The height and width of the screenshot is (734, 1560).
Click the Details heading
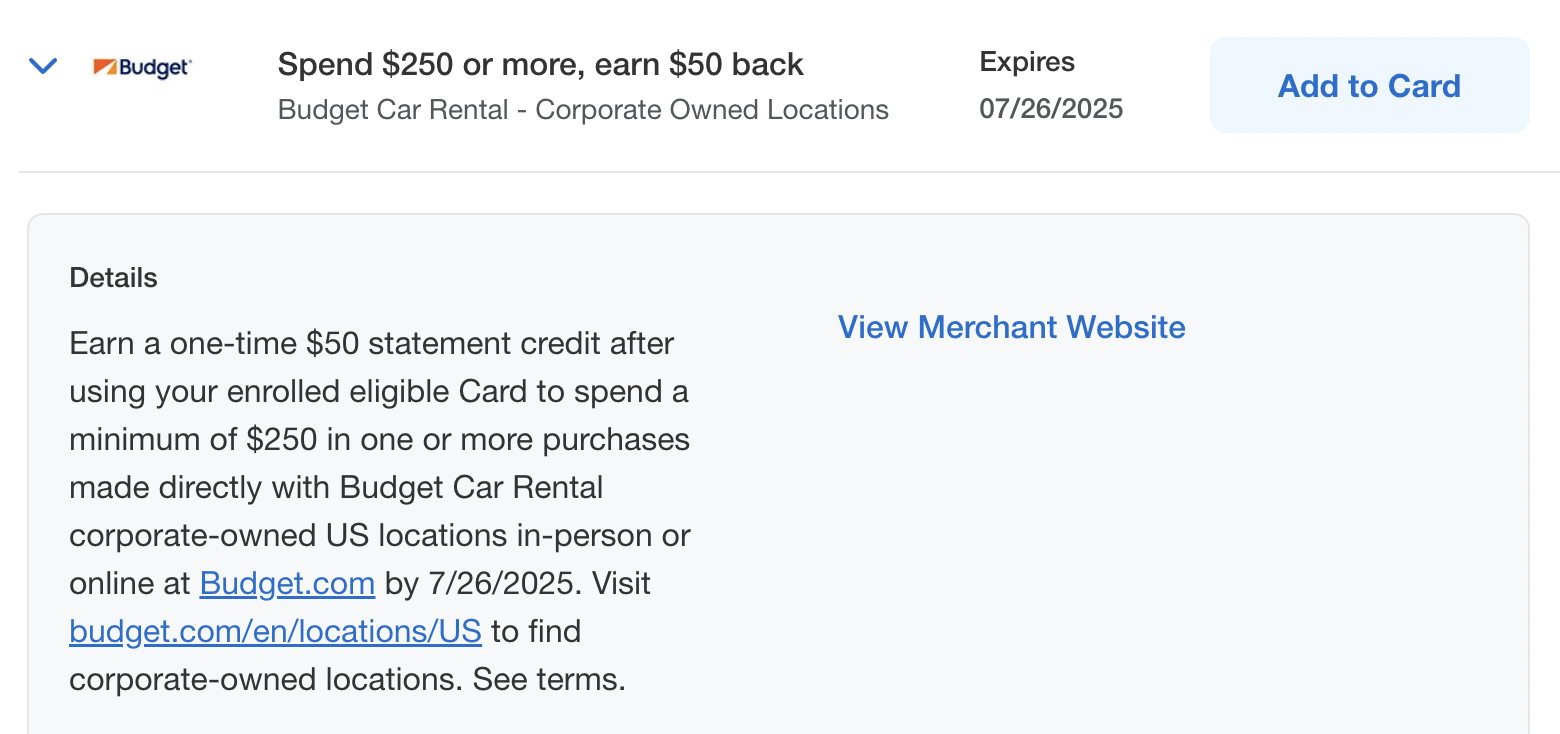[x=113, y=278]
